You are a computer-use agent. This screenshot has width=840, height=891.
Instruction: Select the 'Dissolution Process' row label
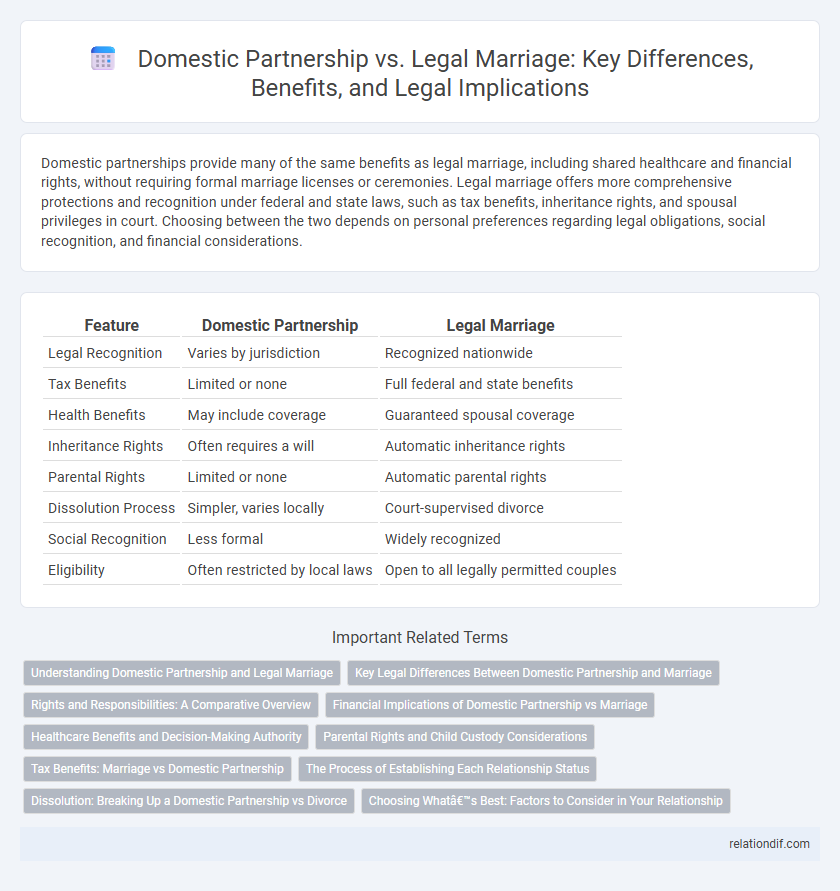111,508
